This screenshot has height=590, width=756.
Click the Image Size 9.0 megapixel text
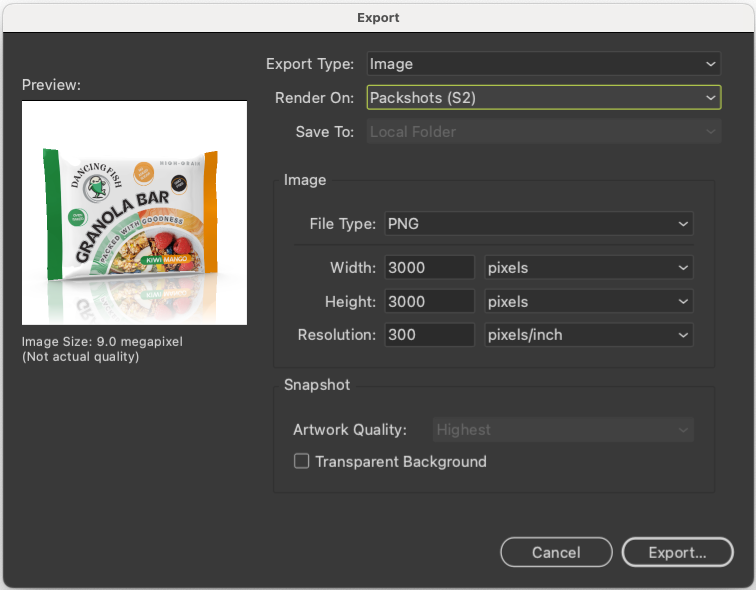102,342
